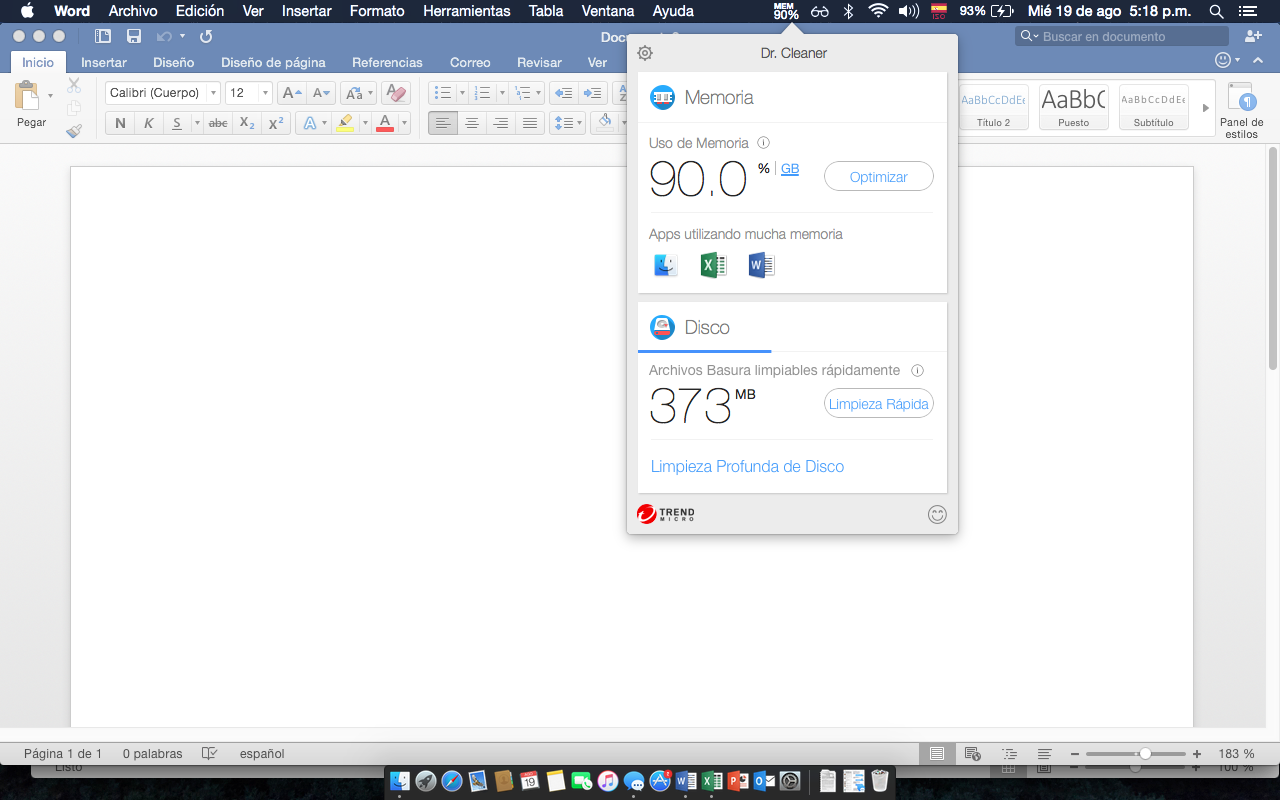Expand the font size 12 dropdown

coord(265,93)
